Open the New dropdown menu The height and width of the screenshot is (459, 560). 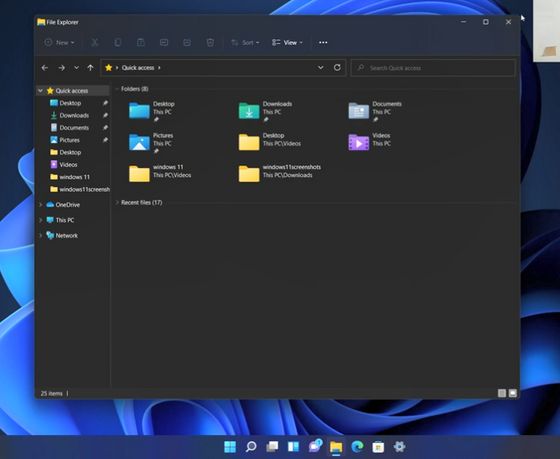(x=59, y=43)
